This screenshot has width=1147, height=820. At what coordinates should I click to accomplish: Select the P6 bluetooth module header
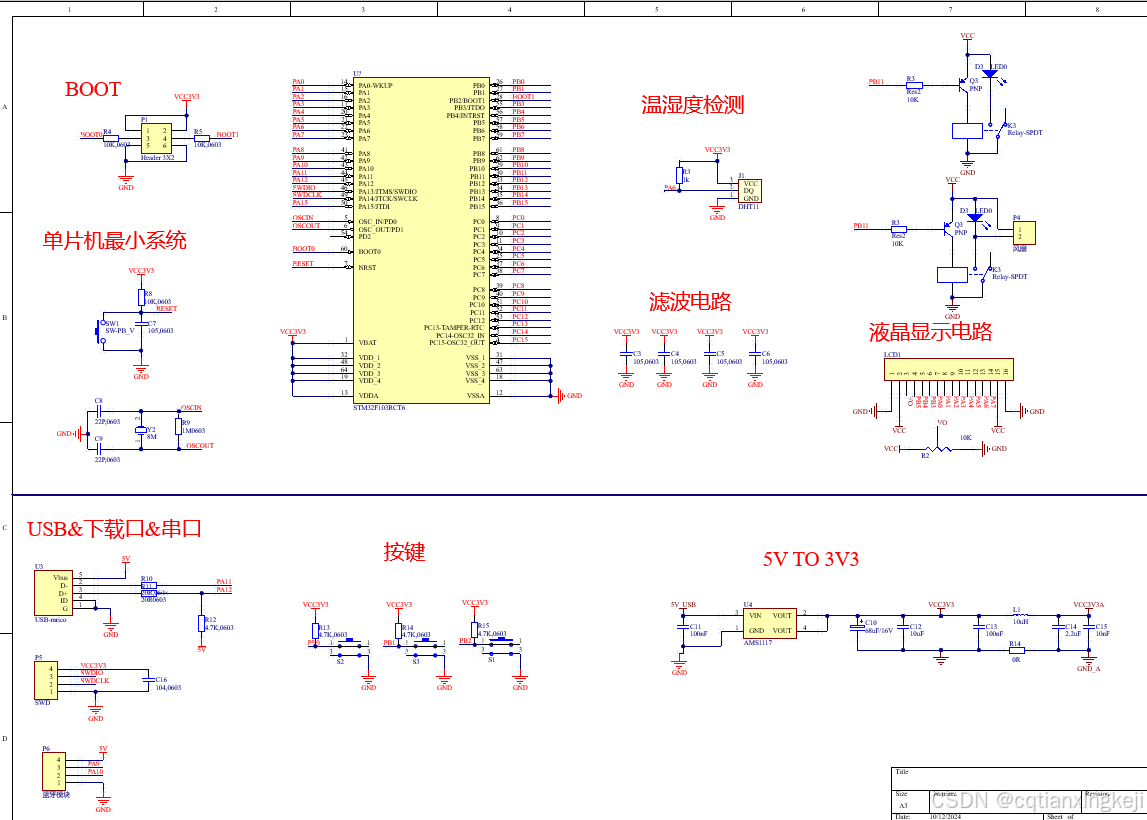(53, 772)
